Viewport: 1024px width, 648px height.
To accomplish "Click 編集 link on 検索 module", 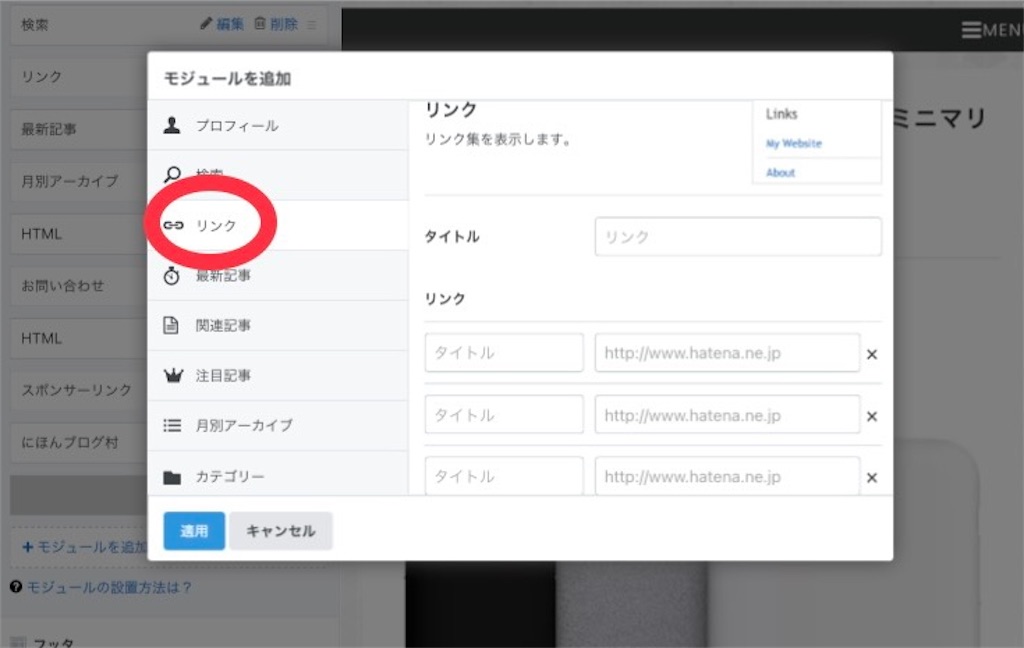I will [x=230, y=24].
